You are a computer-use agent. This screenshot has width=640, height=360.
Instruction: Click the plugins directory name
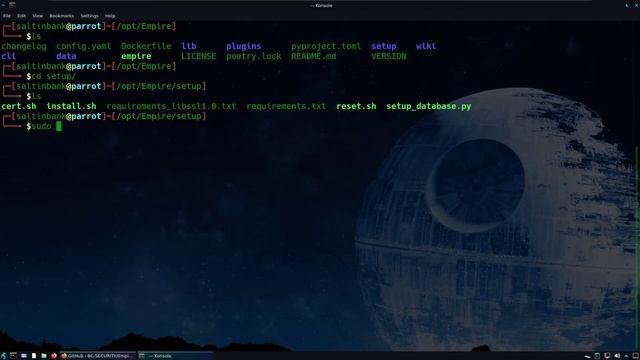coord(244,46)
